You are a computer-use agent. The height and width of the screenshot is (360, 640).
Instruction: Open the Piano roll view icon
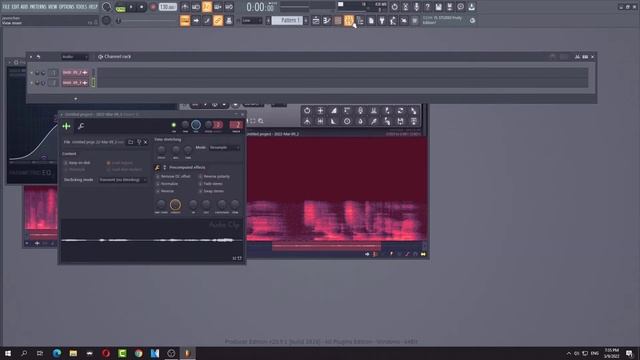point(327,20)
